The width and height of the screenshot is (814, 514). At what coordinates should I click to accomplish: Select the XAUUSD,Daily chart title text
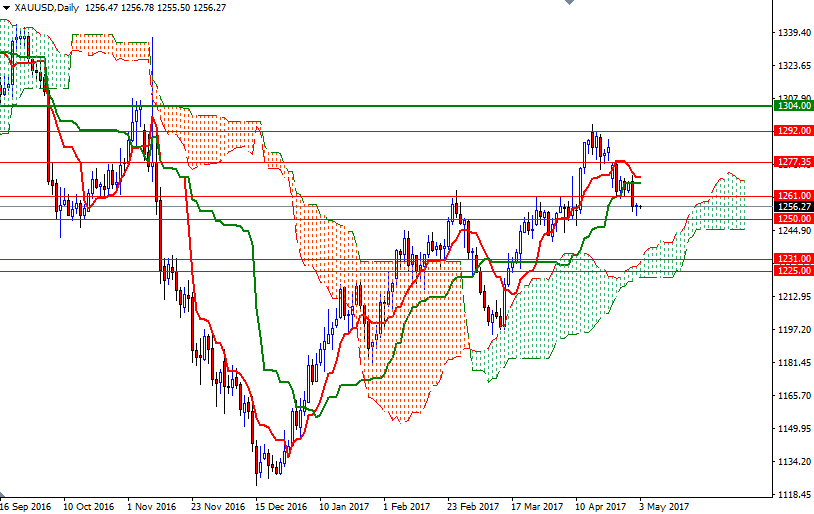(x=47, y=8)
